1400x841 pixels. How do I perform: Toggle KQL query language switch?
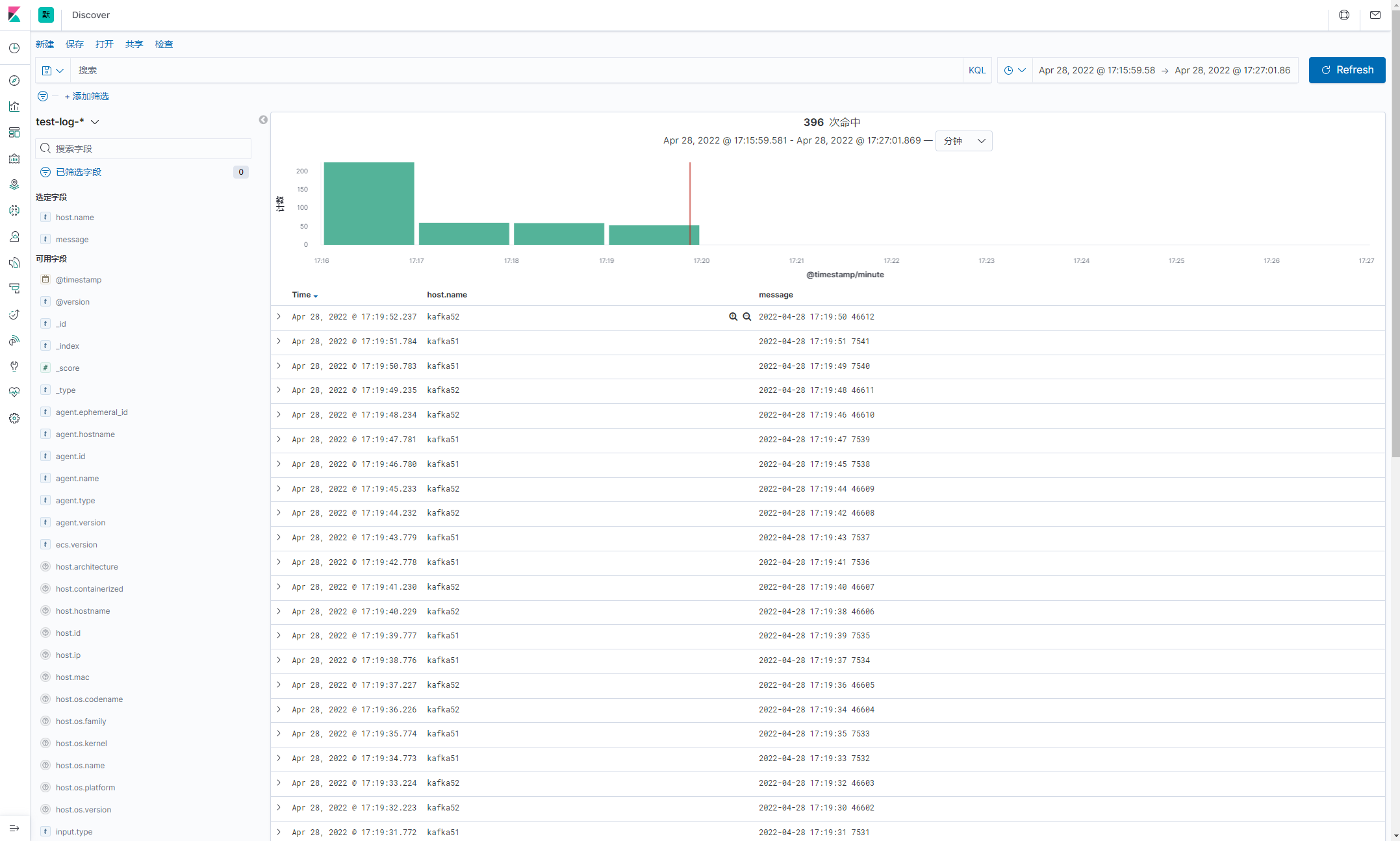pyautogui.click(x=976, y=70)
